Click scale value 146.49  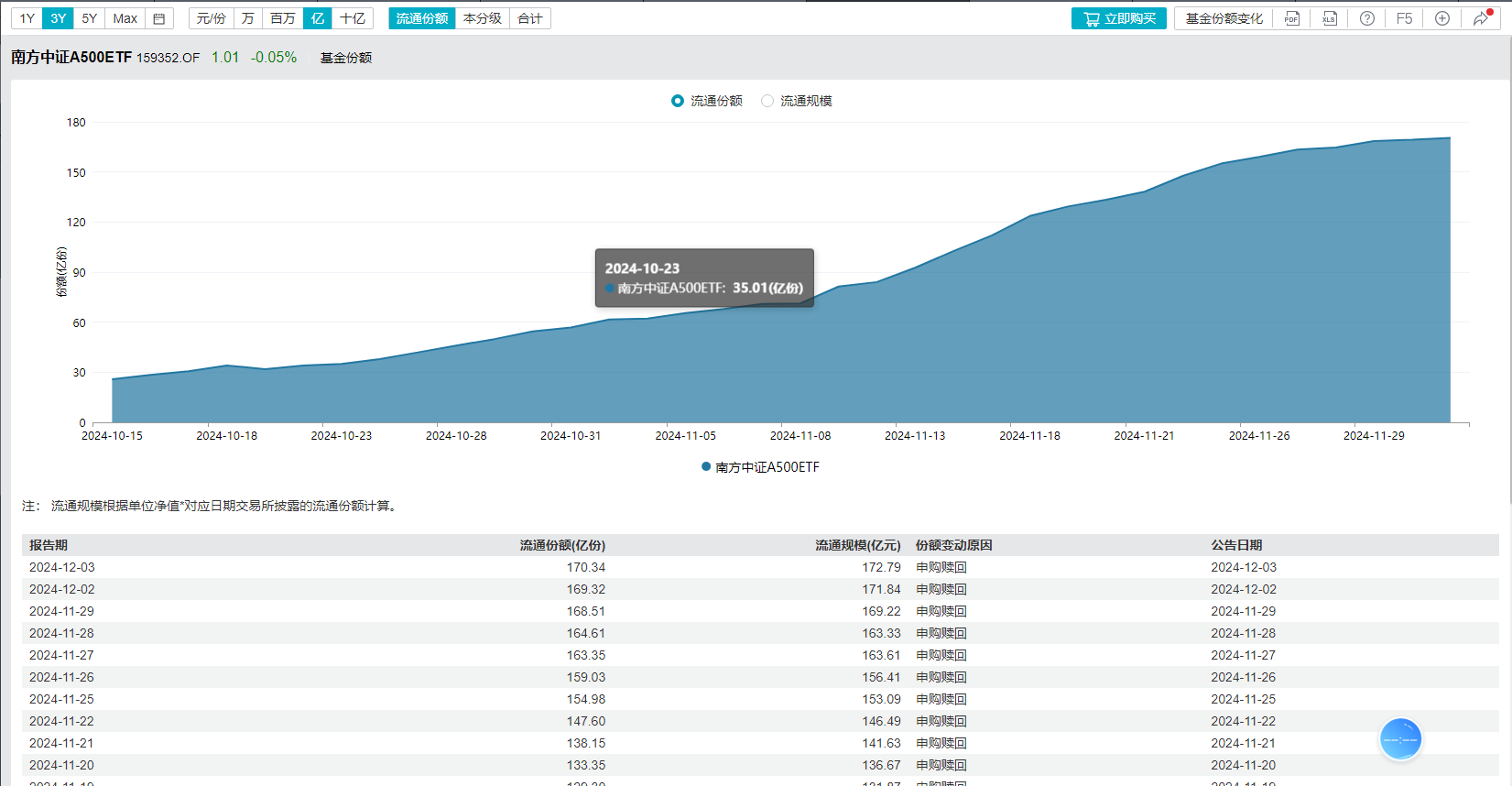[881, 721]
